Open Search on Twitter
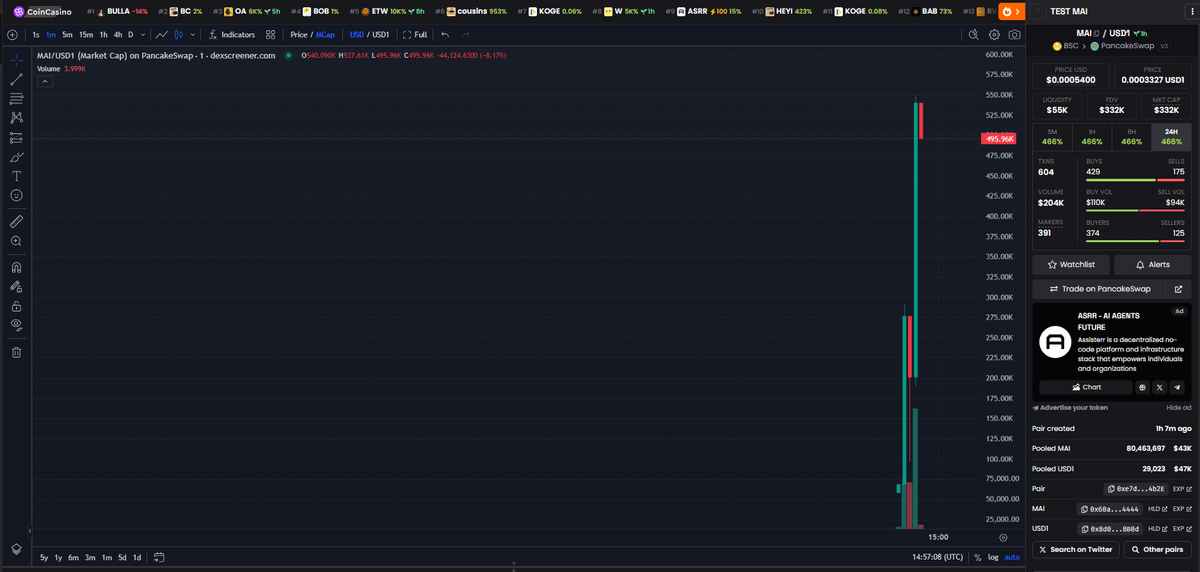 [x=1075, y=550]
